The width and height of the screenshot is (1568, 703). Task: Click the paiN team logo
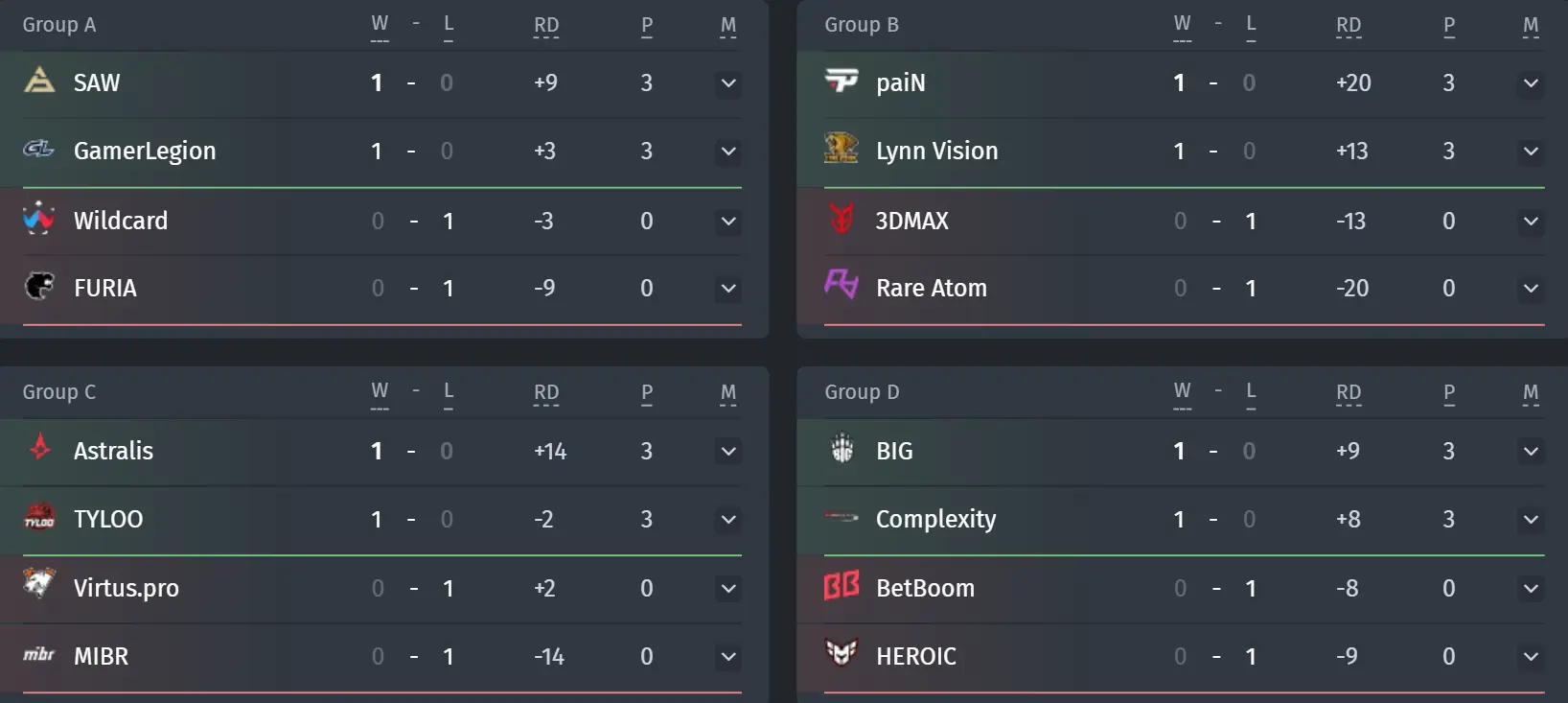842,81
